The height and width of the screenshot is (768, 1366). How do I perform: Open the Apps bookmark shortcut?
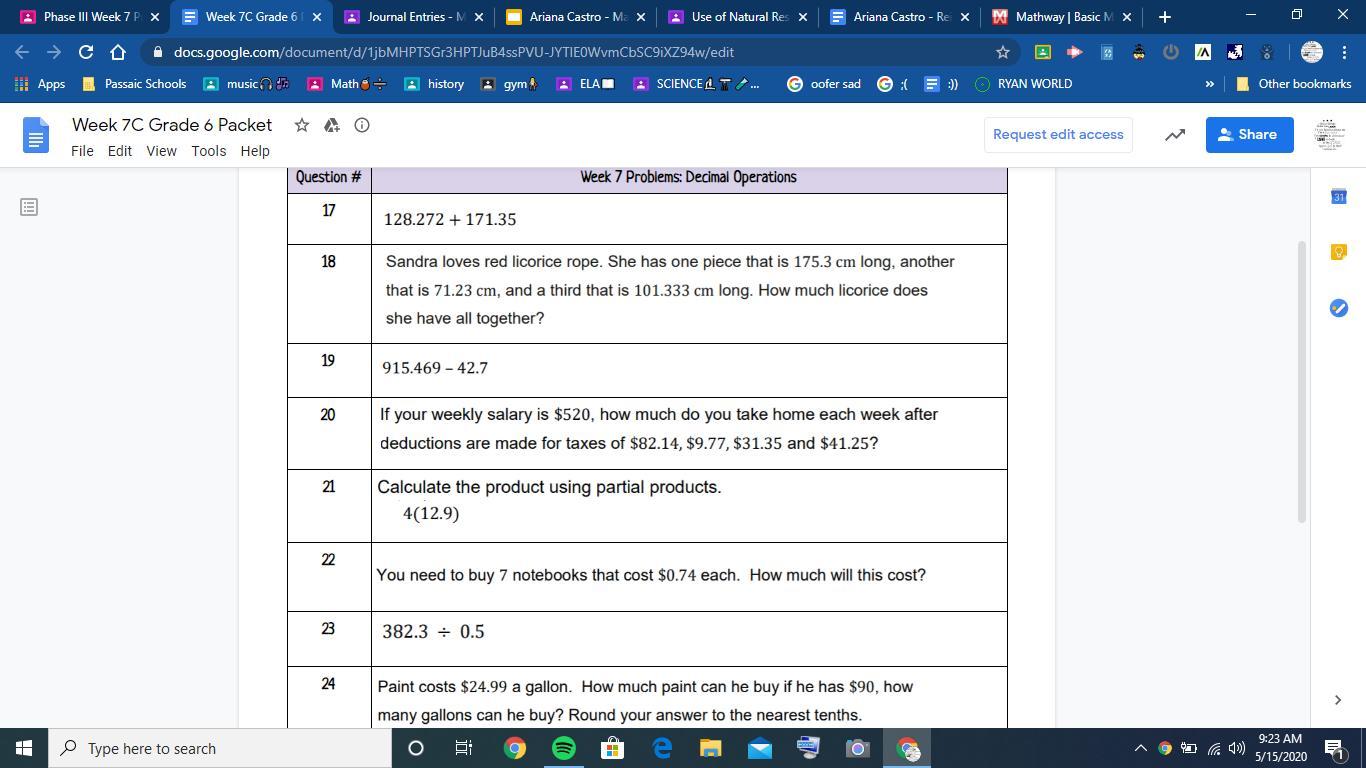(x=40, y=84)
